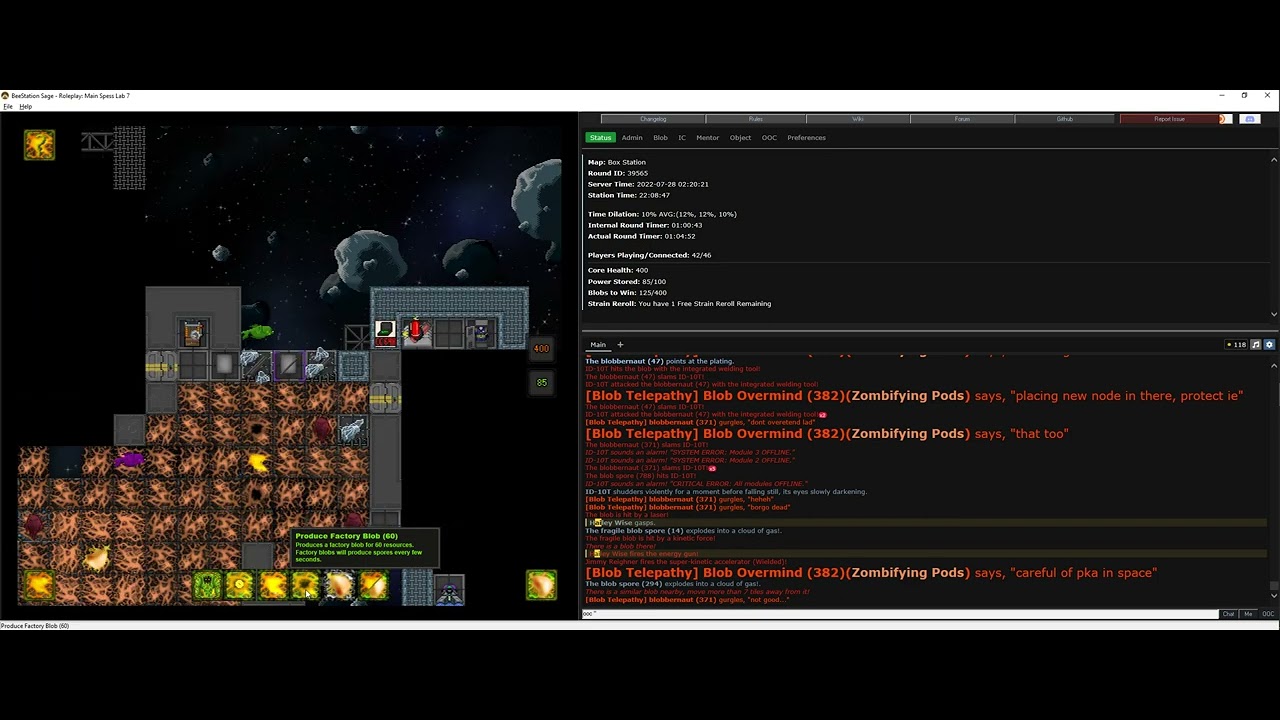Open the audio music note settings
1280x720 pixels.
point(1256,344)
